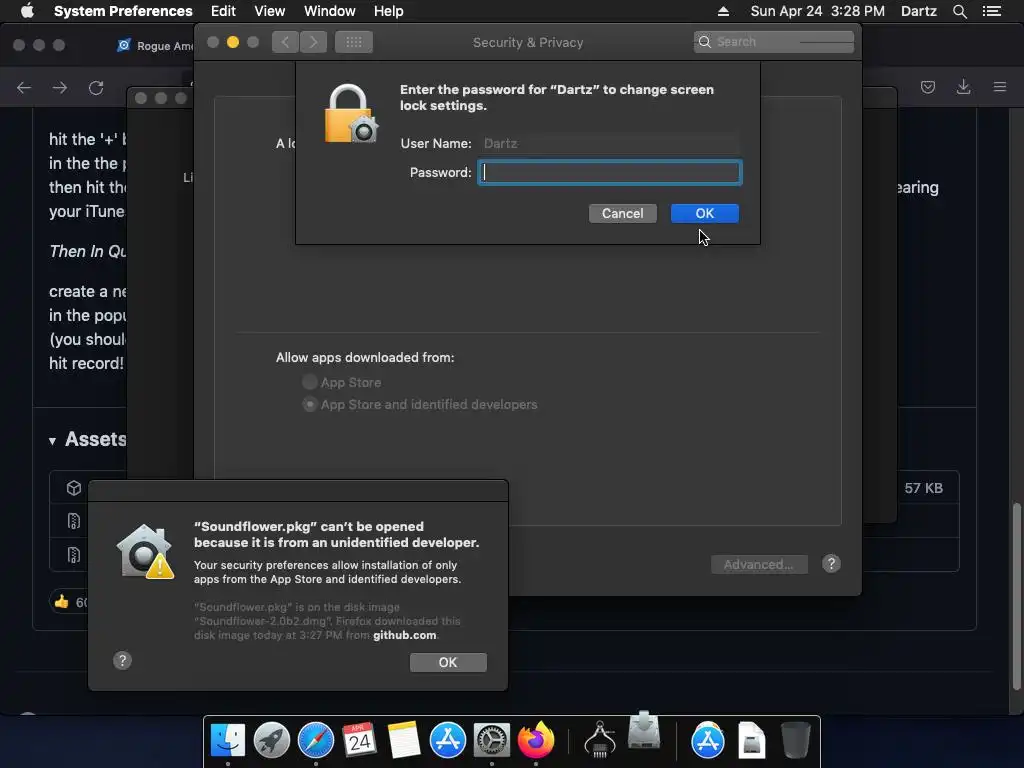The image size is (1024, 768).
Task: Open the Notes app in the Dock
Action: (x=404, y=740)
